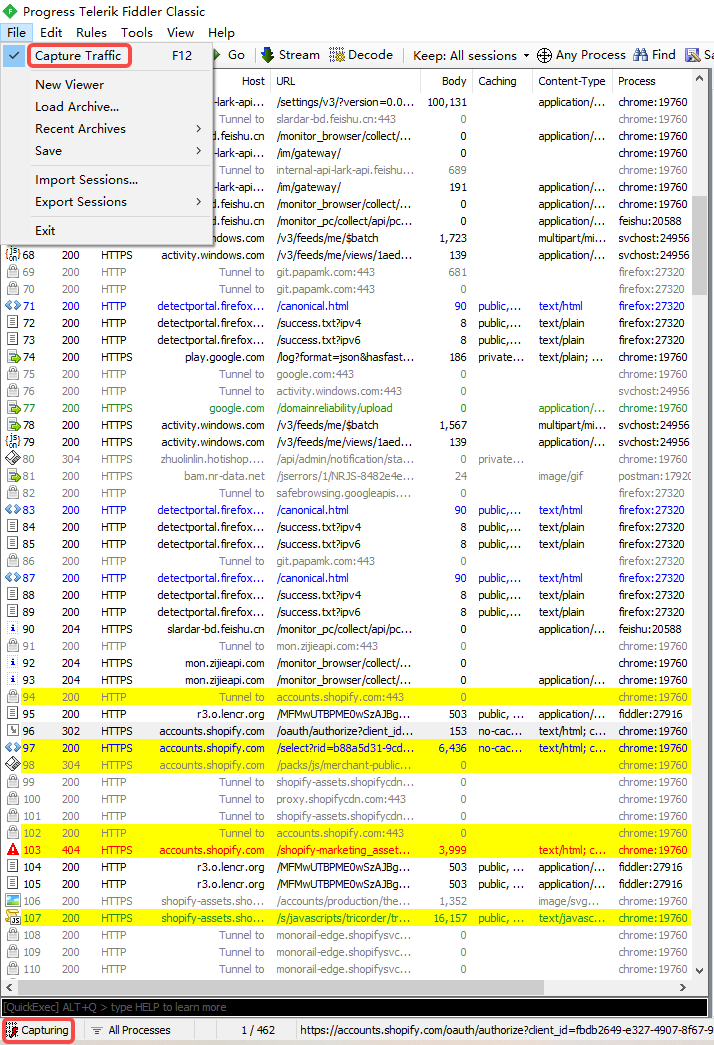Click the Decode toolbar icon
Viewport: 714px width, 1045px height.
point(337,55)
